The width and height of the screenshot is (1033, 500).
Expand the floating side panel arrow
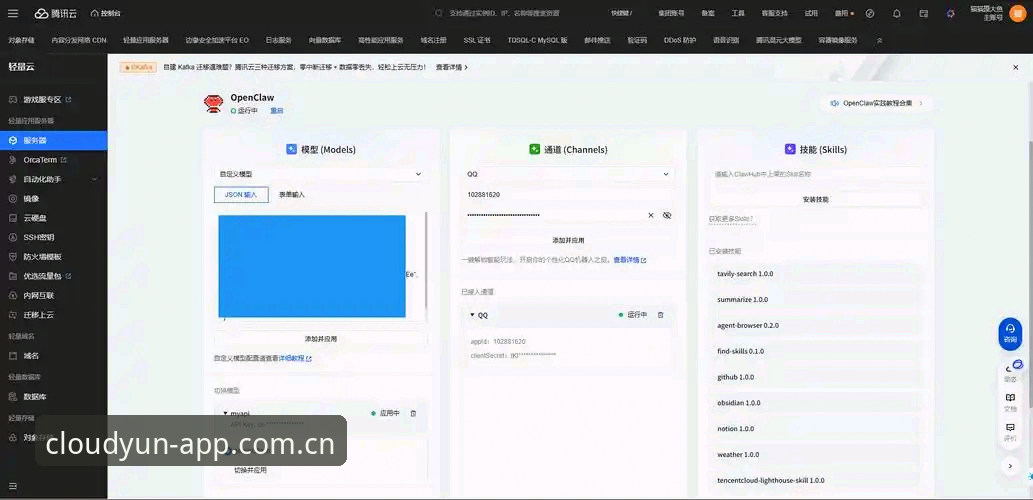coord(1010,466)
